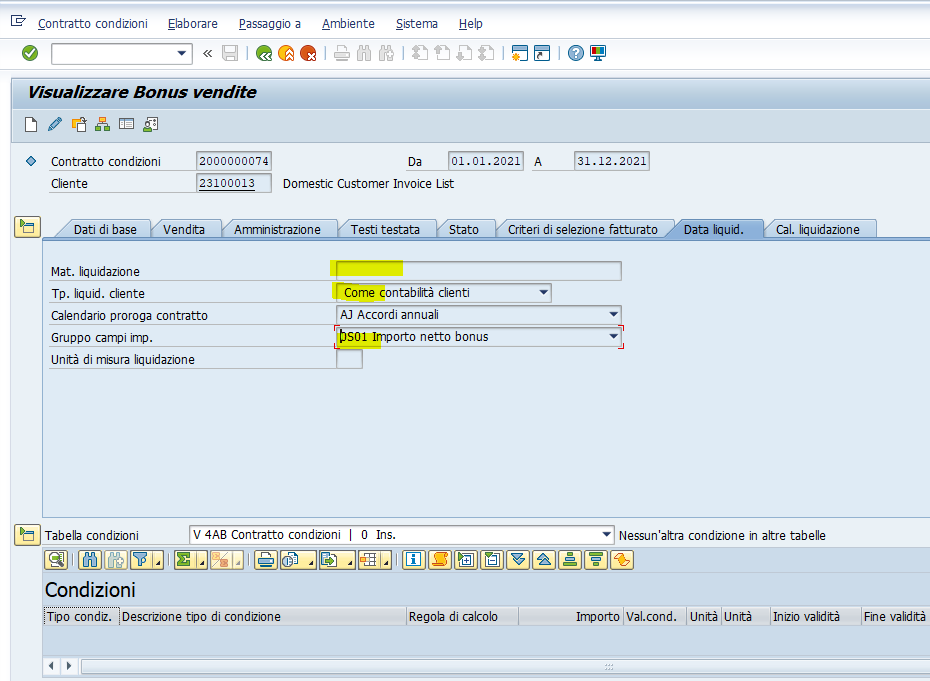Click the double-up arrow icon
Viewport: 930px width, 681px height.
coord(544,560)
